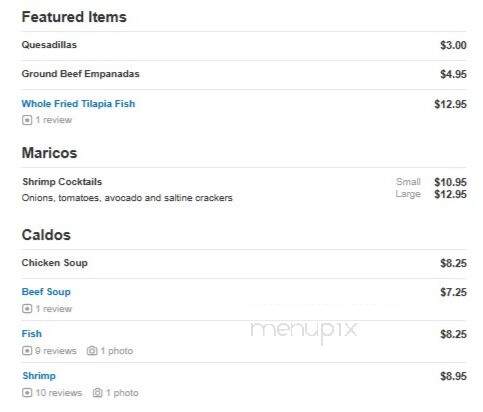483x412 pixels.
Task: View the 1 review text for Tilapia
Action: (x=54, y=120)
